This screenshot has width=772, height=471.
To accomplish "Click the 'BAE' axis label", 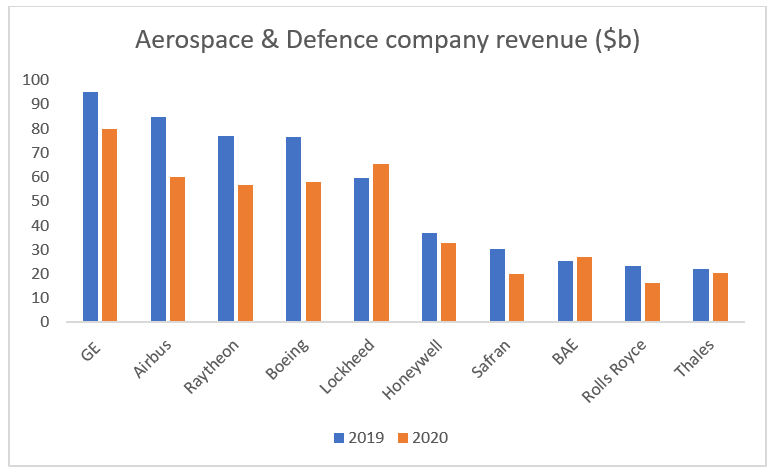I will click(x=565, y=352).
